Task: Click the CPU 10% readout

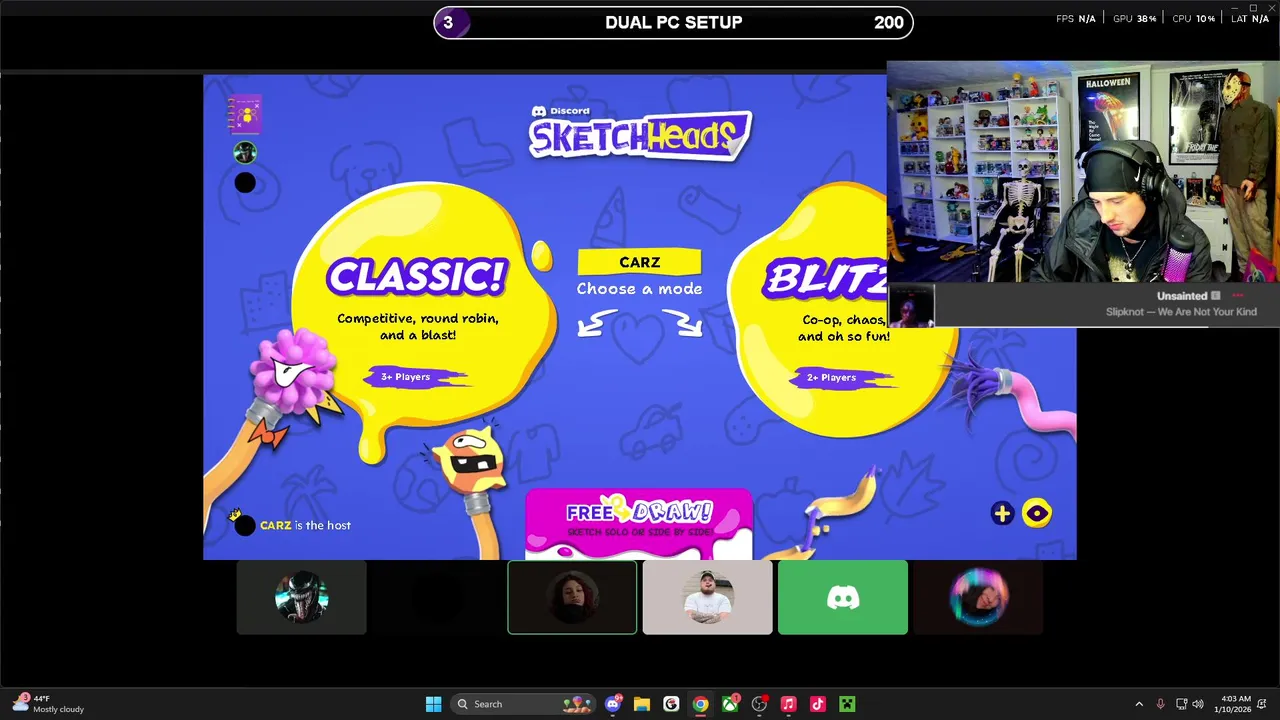Action: [1193, 19]
